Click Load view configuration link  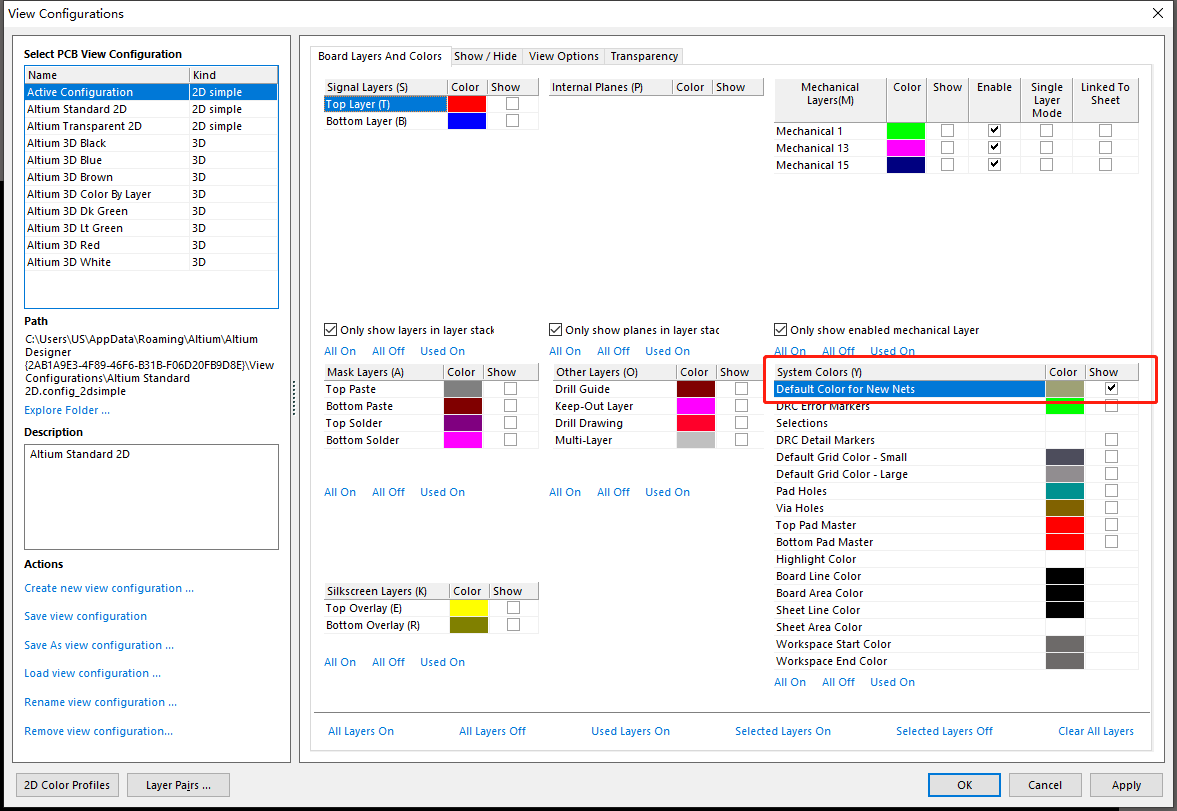pyautogui.click(x=92, y=674)
